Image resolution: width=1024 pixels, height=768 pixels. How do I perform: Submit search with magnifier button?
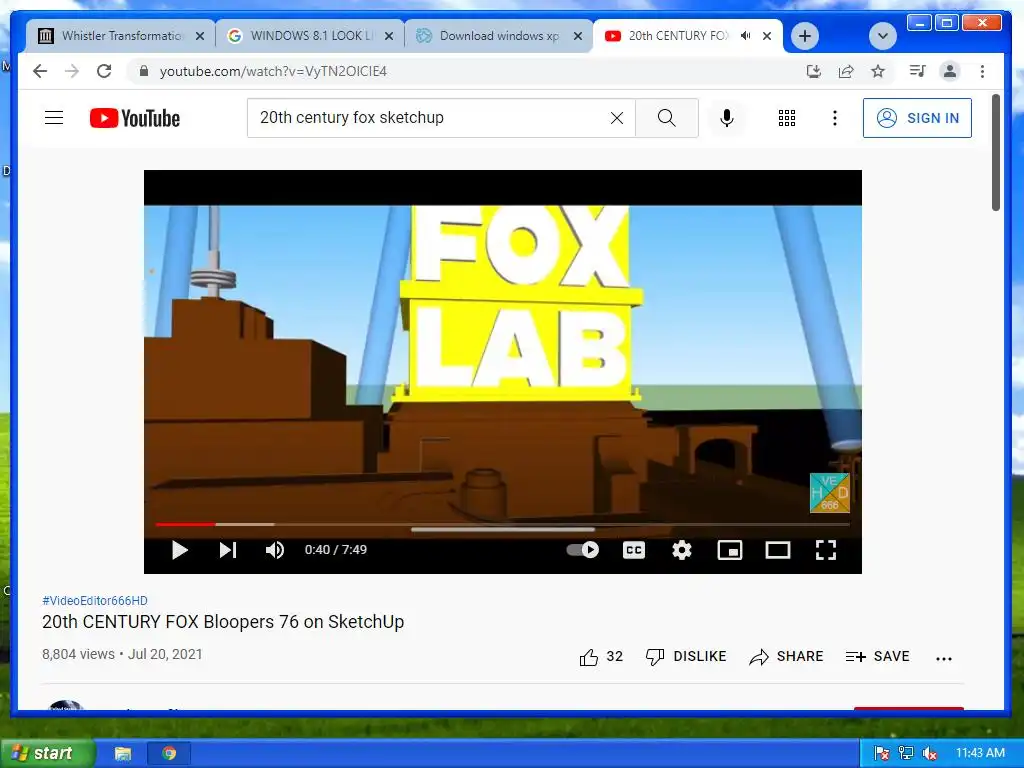666,118
